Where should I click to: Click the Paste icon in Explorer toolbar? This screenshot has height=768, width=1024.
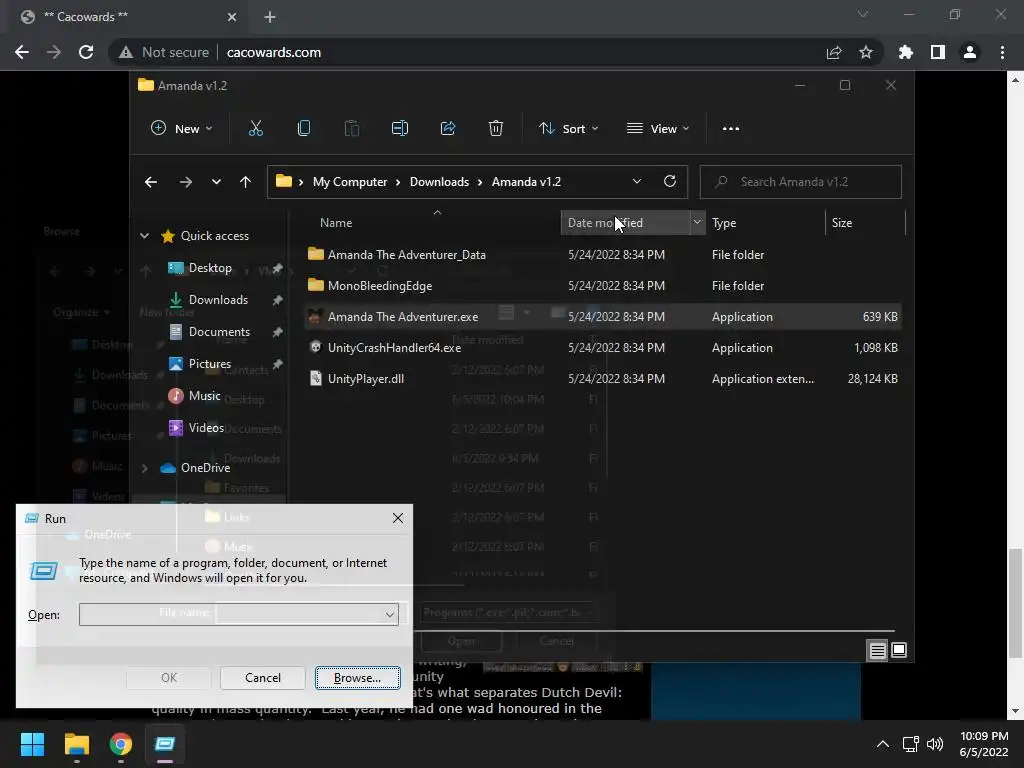pyautogui.click(x=351, y=129)
